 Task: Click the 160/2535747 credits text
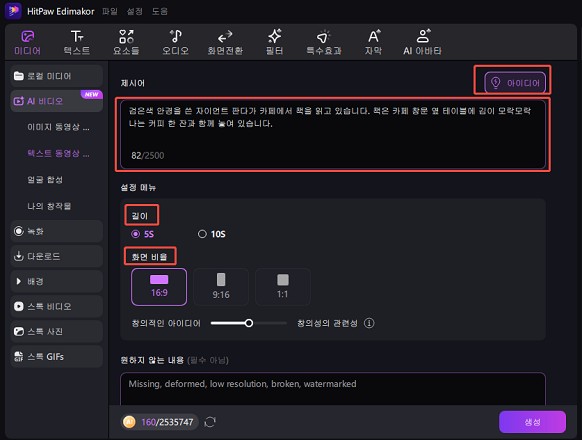(x=167, y=422)
